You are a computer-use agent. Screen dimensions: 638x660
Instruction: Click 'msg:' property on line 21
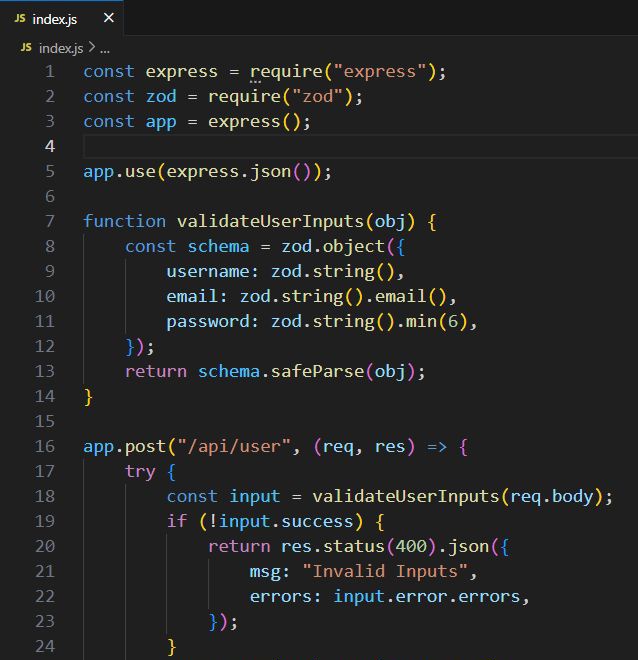point(270,572)
